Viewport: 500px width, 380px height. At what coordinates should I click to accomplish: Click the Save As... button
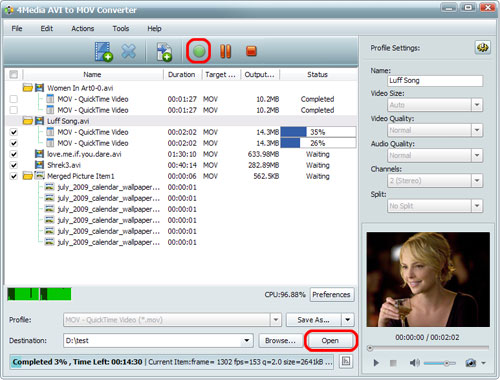coord(314,320)
